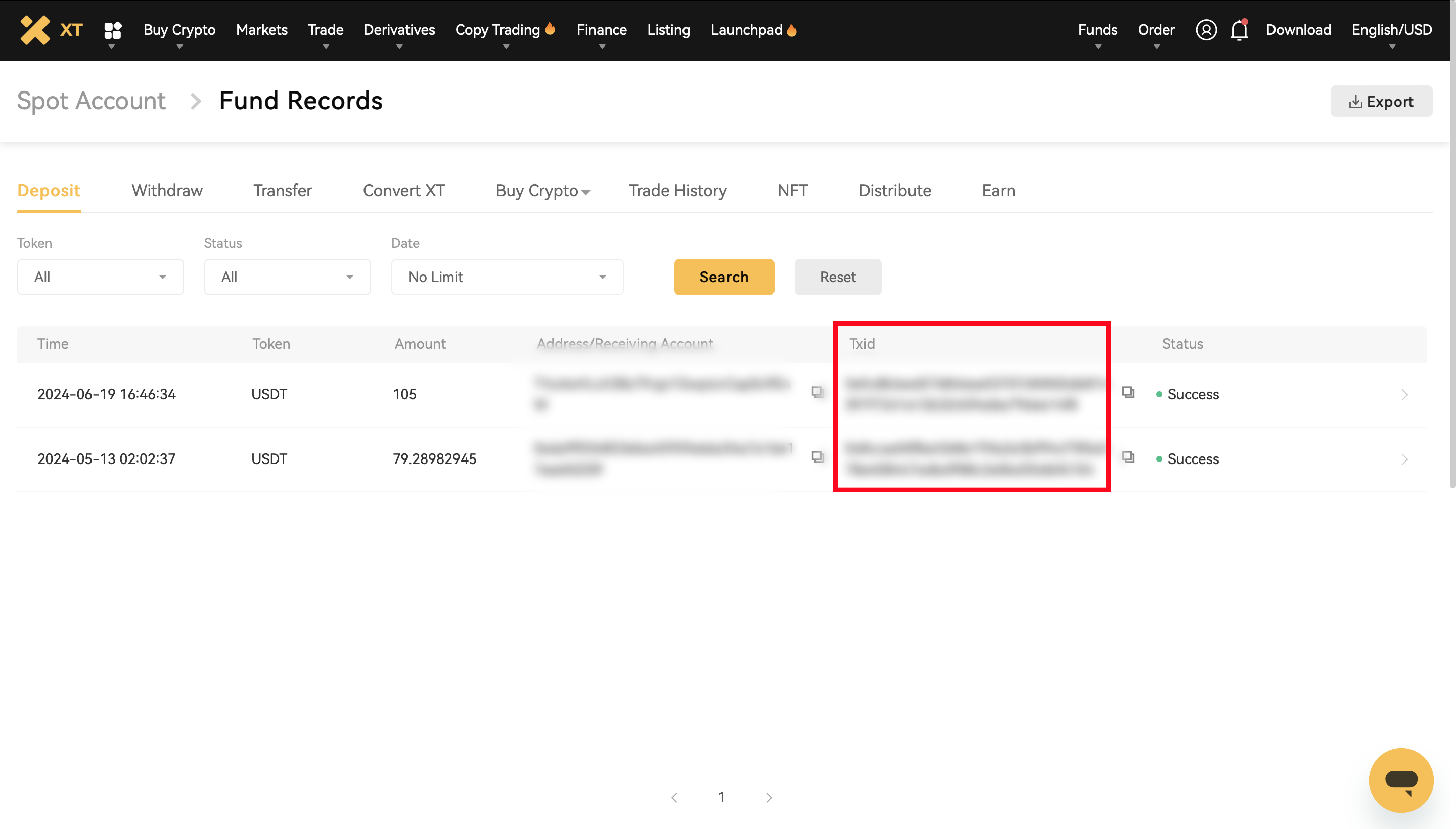1456x829 pixels.
Task: Switch to the Withdraw tab
Action: pyautogui.click(x=167, y=191)
